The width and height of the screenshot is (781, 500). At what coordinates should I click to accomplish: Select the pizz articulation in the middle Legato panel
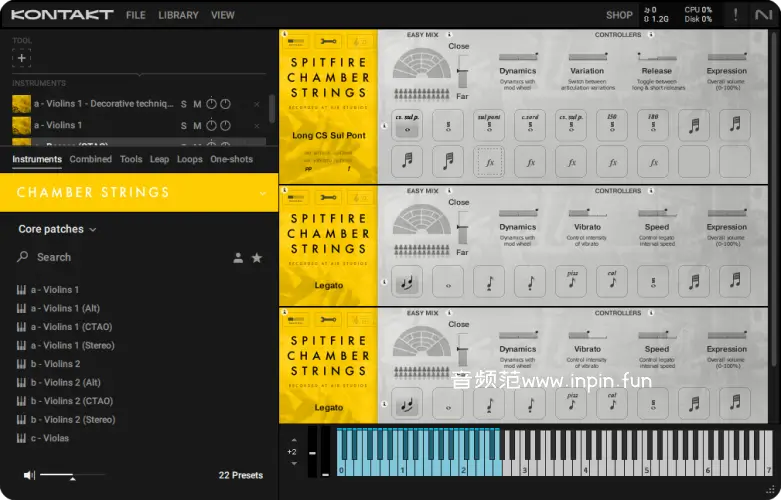click(571, 281)
